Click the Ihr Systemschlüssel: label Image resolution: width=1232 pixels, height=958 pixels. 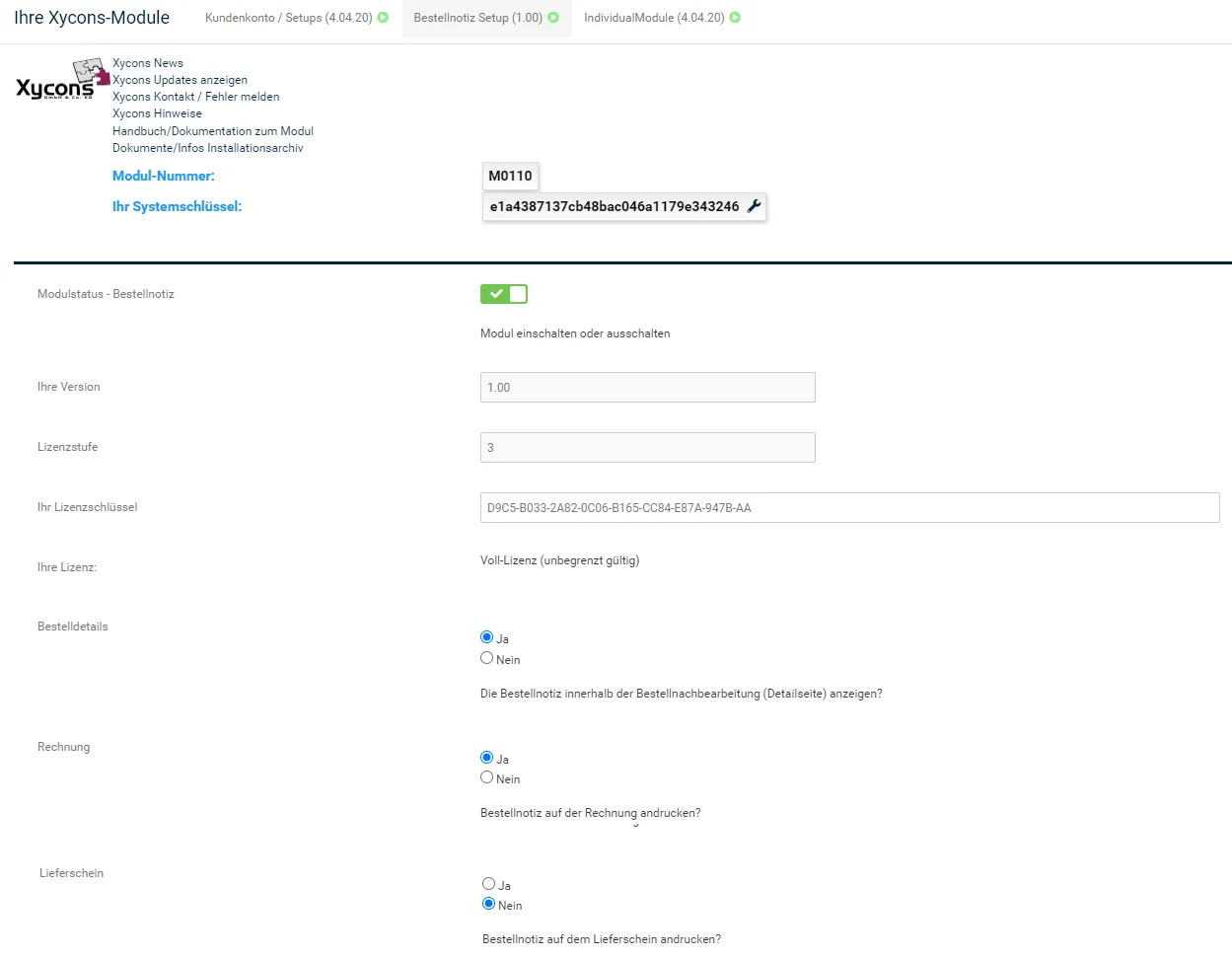click(x=177, y=206)
